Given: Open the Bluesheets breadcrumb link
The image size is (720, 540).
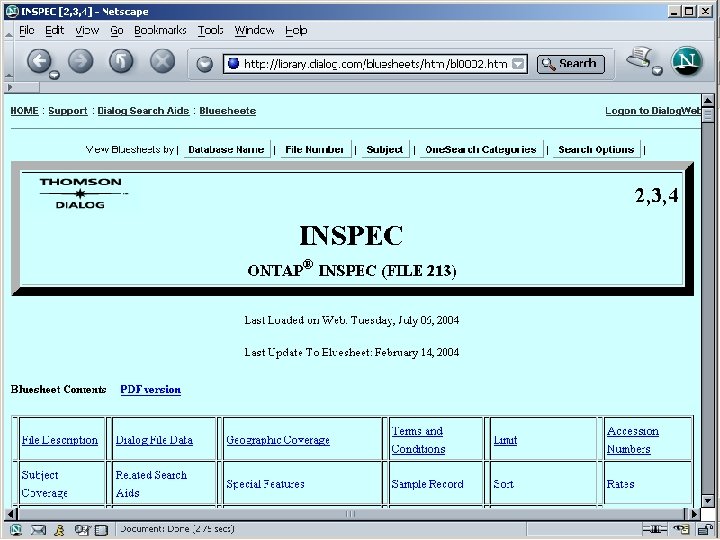Looking at the screenshot, I should pos(227,111).
